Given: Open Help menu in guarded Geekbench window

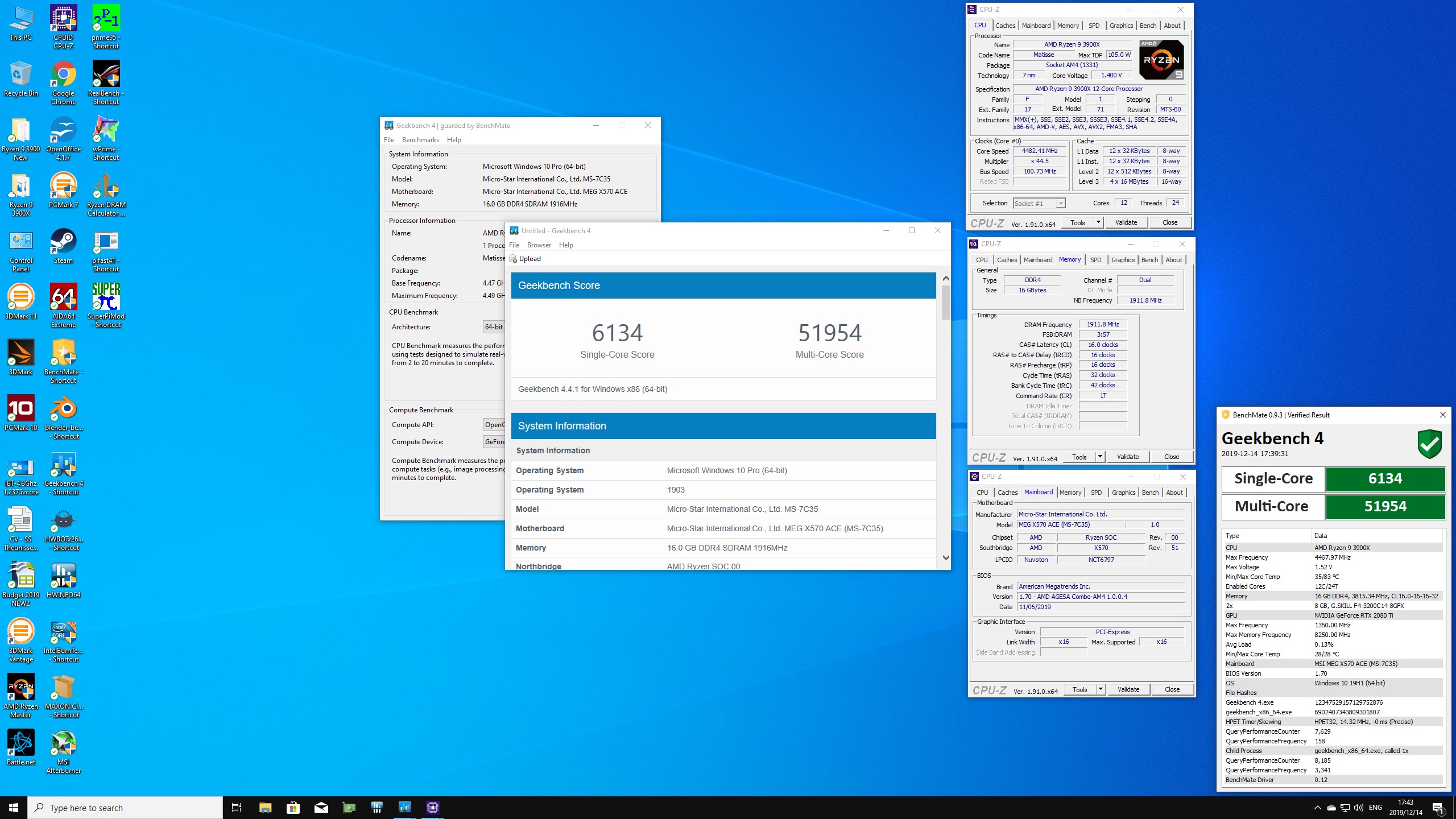Looking at the screenshot, I should point(454,140).
